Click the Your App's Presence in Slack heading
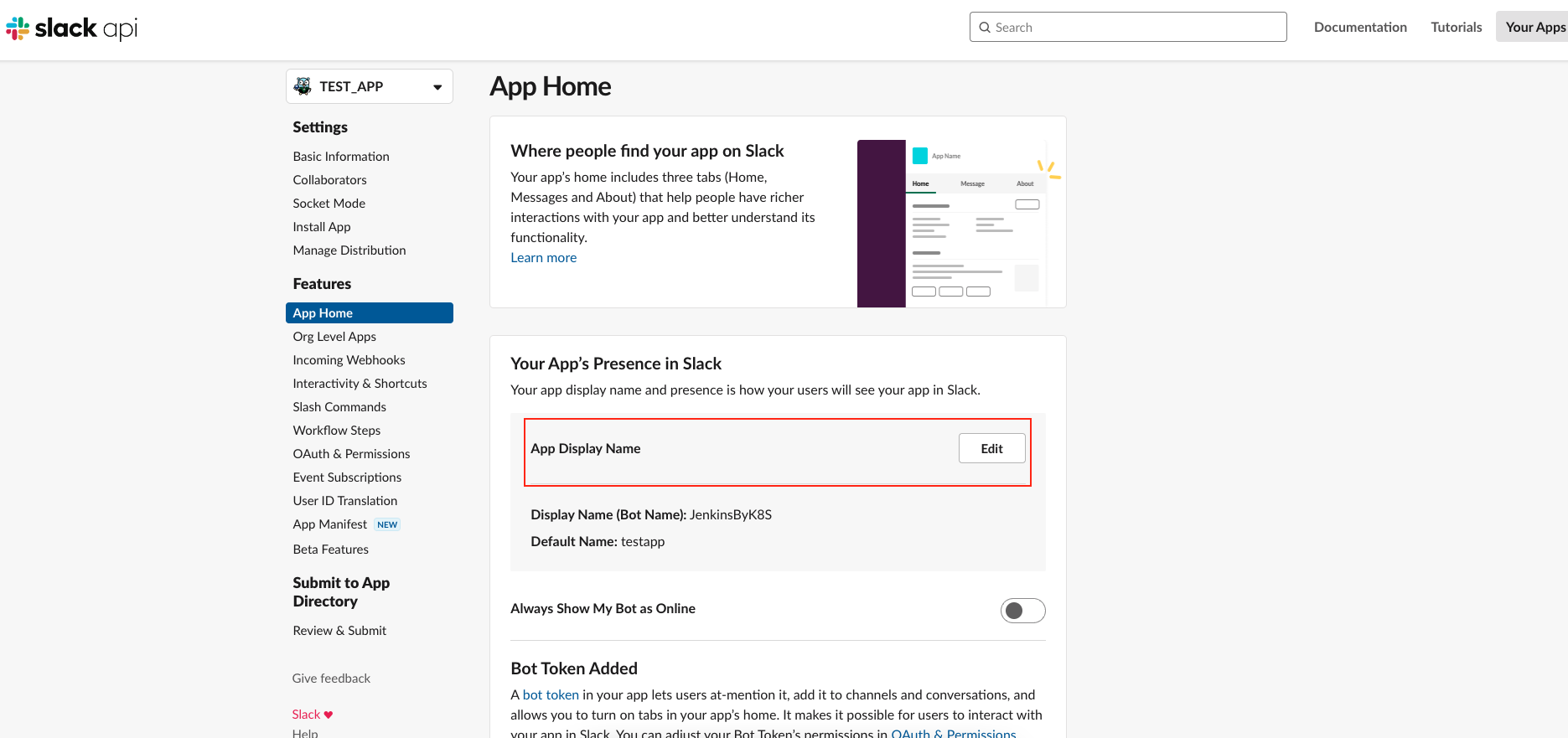1568x738 pixels. pyautogui.click(x=616, y=364)
